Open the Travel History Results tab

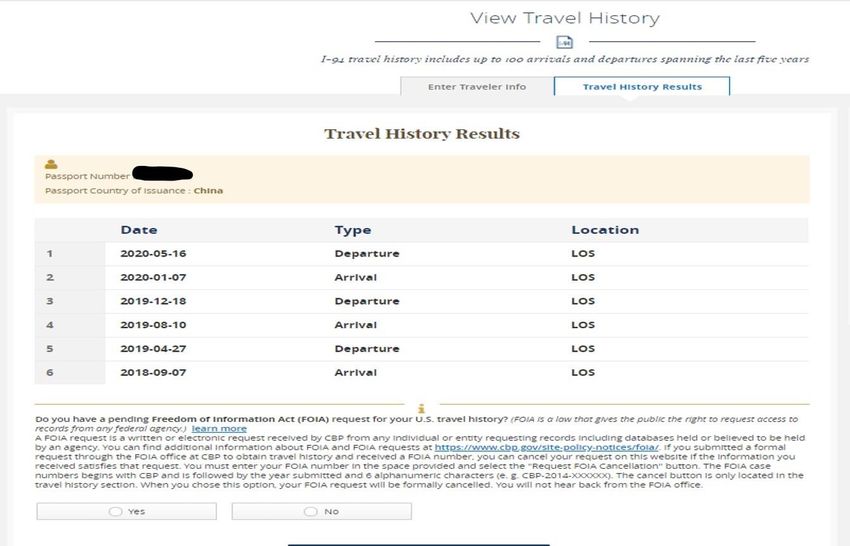pos(642,86)
